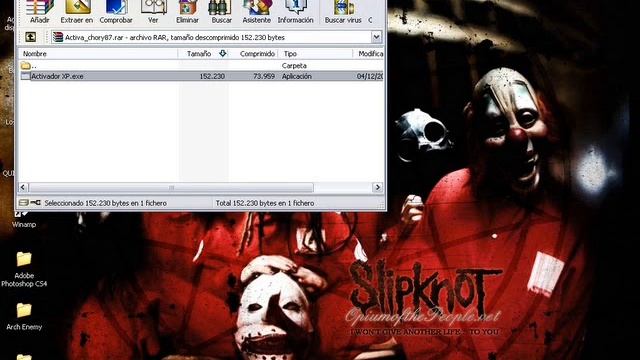
Task: Expand the archive path dropdown
Action: [x=376, y=37]
